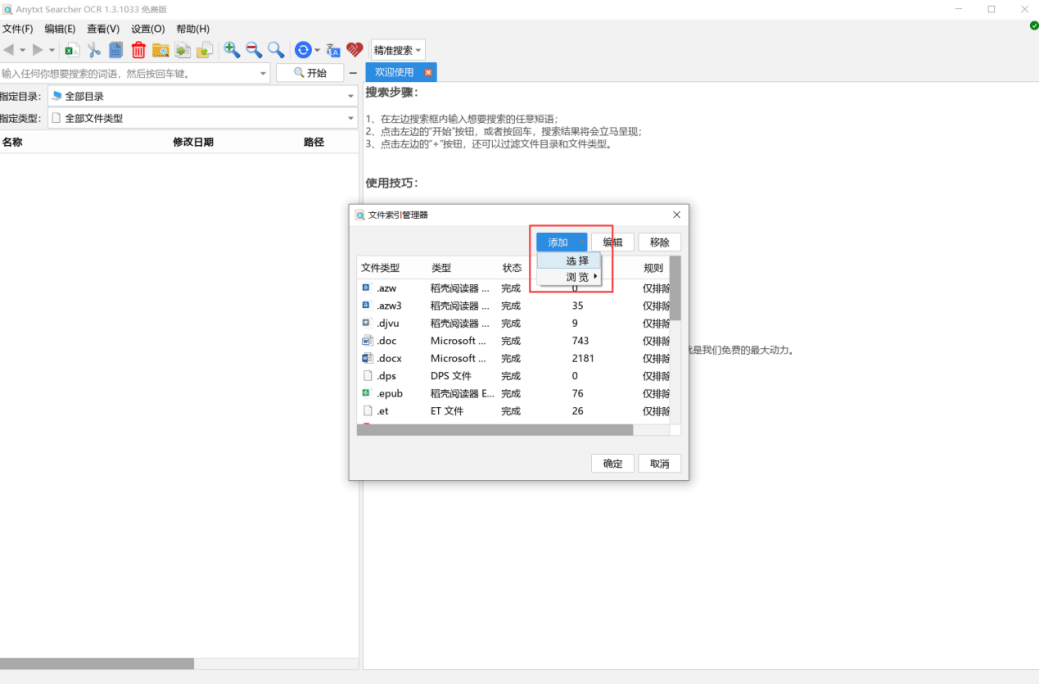This screenshot has width=1039, height=684.
Task: Click the copy file icon with green arrow
Action: 183,50
